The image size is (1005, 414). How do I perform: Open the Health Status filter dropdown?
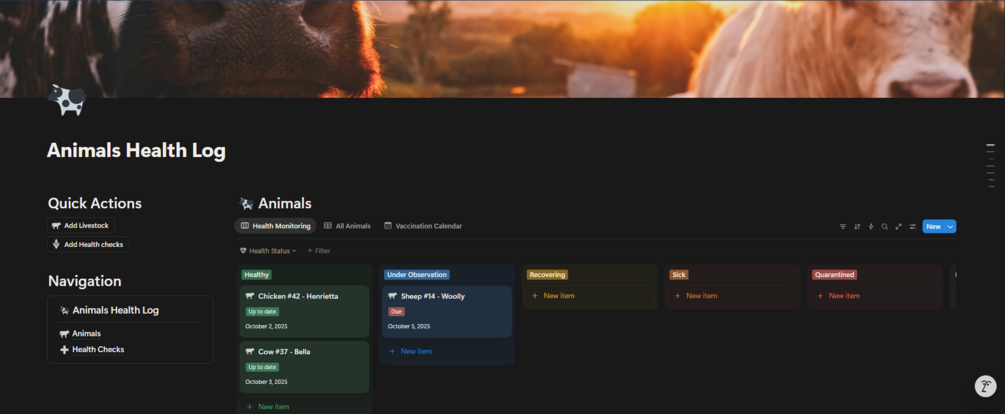268,251
